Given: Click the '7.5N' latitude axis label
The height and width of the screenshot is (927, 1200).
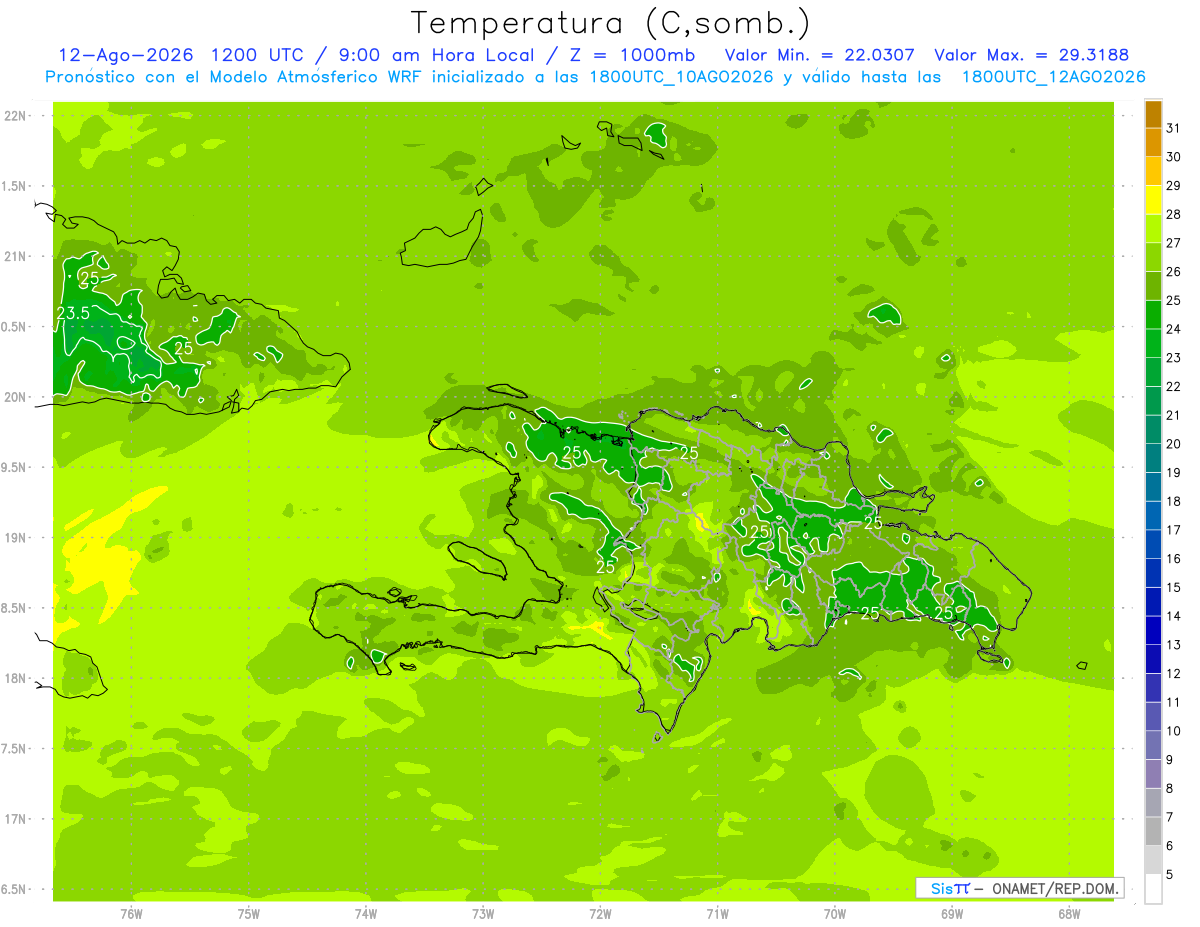Looking at the screenshot, I should (x=14, y=748).
